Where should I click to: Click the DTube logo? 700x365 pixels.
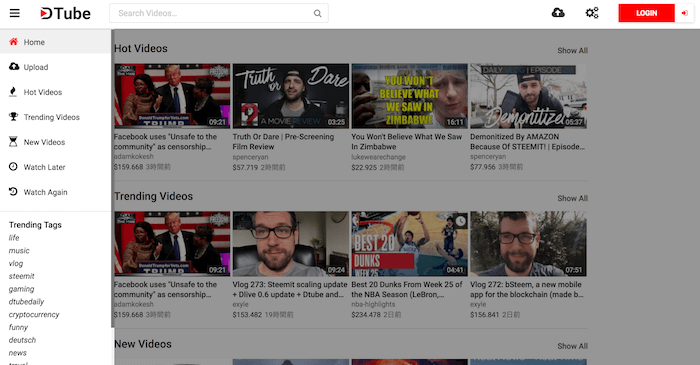[65, 13]
